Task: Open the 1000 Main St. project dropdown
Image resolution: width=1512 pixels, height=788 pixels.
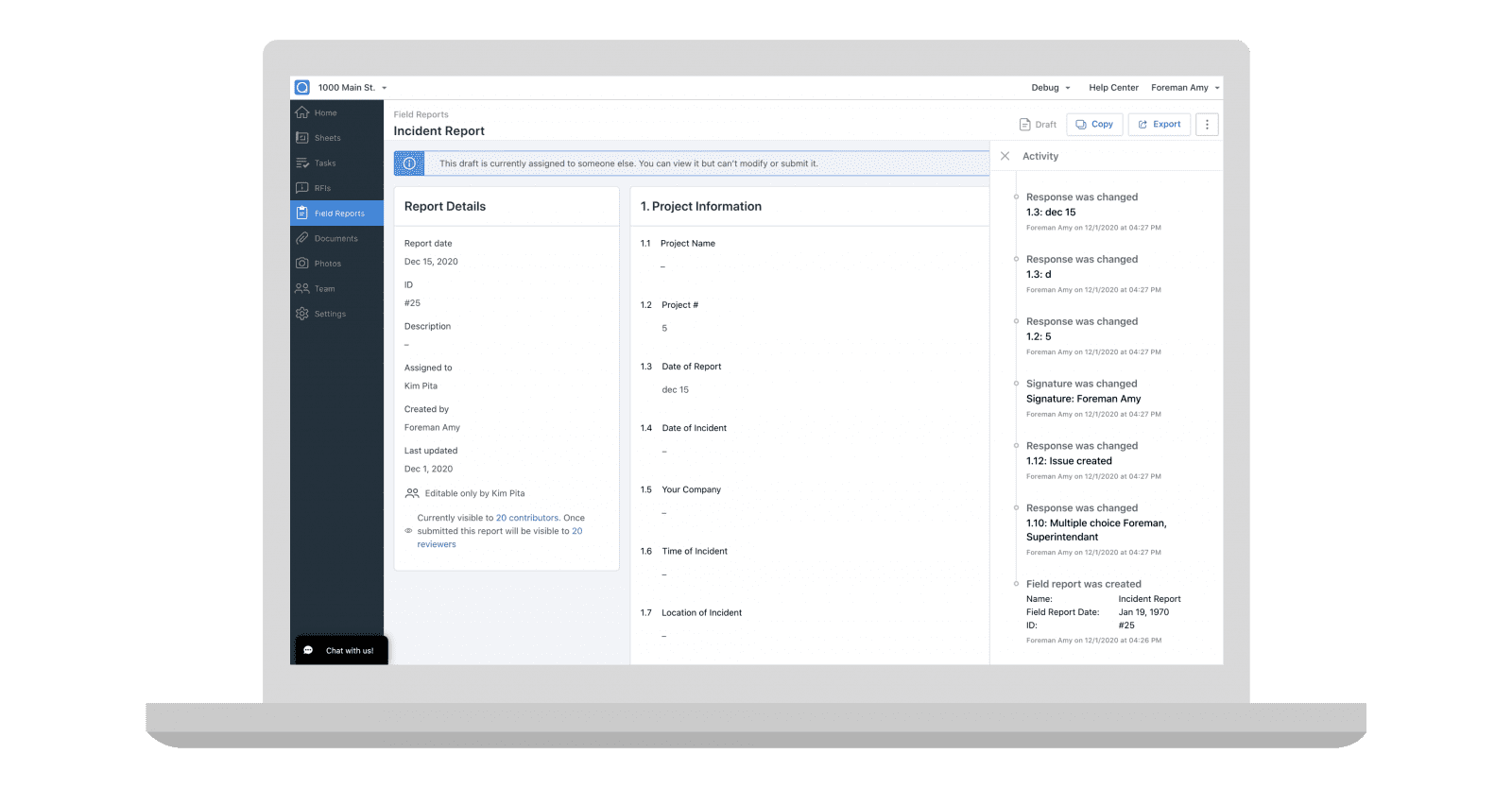Action: click(352, 88)
